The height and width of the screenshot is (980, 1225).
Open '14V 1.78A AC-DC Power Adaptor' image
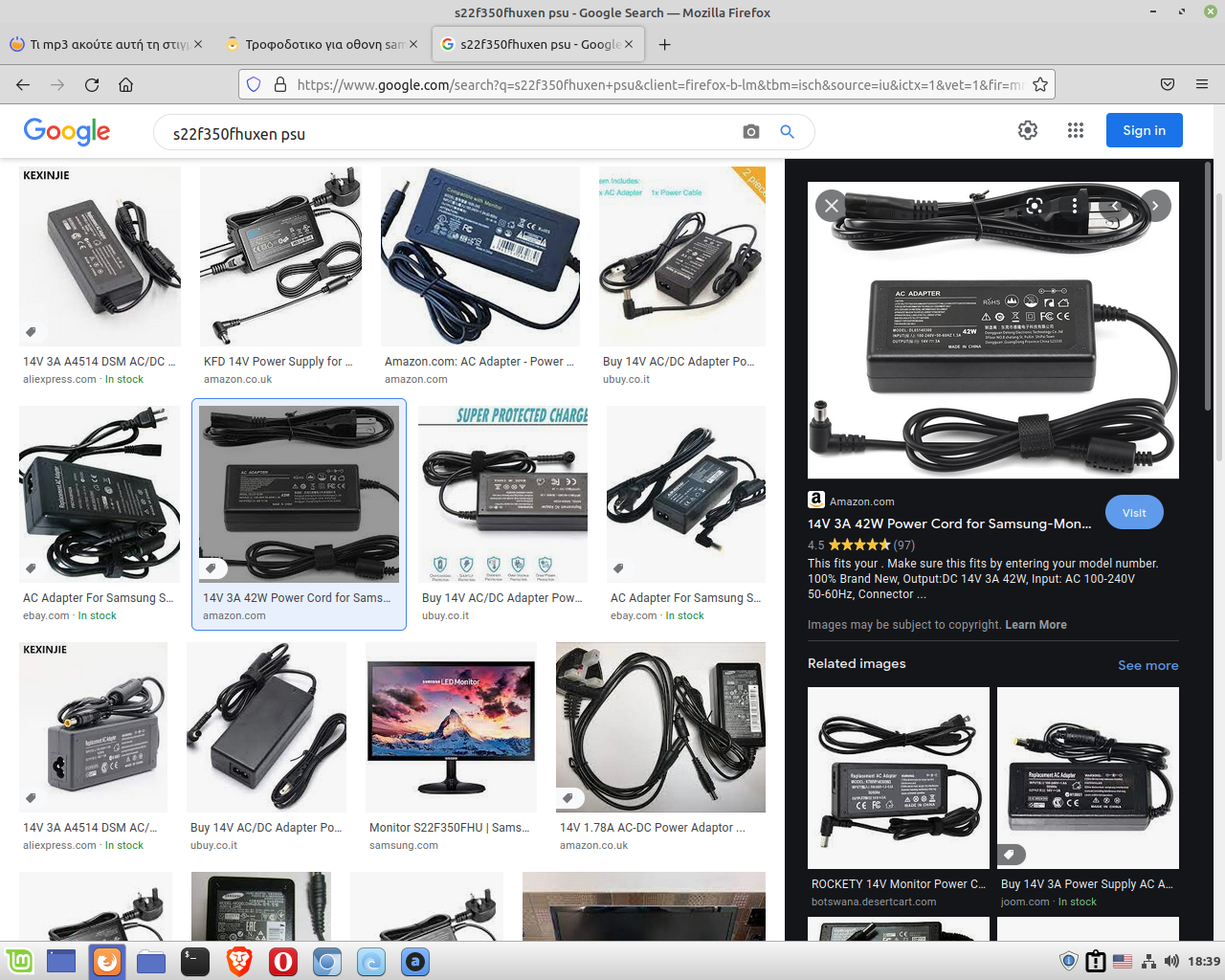[660, 727]
